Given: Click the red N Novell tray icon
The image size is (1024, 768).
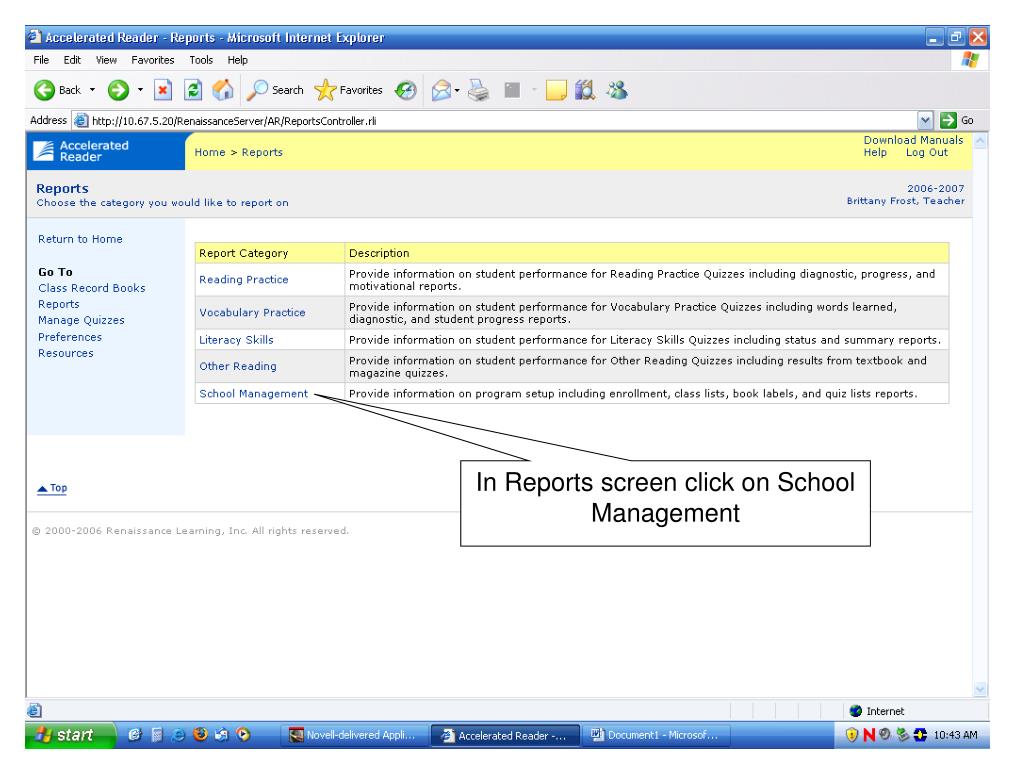Looking at the screenshot, I should coord(869,735).
